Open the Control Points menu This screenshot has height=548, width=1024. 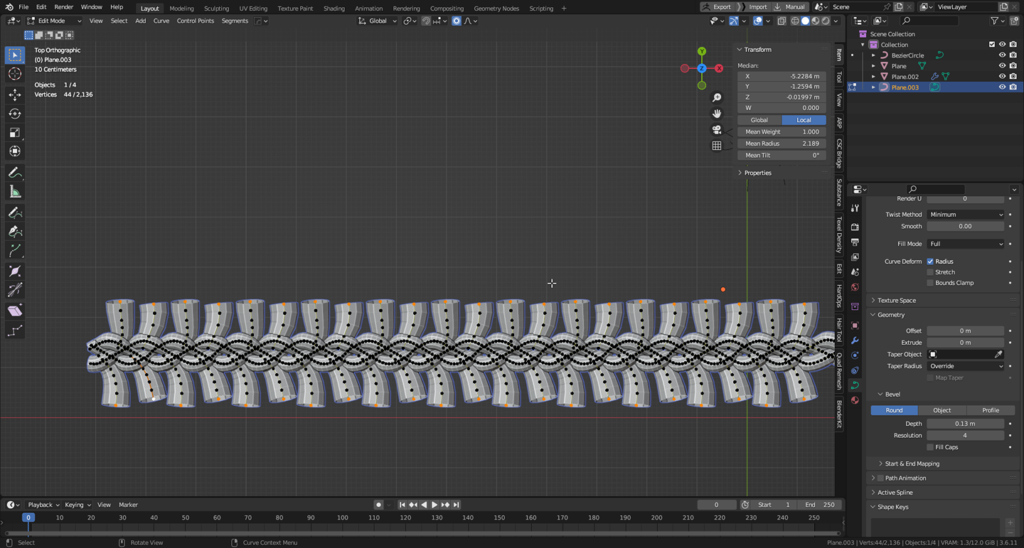click(x=195, y=21)
